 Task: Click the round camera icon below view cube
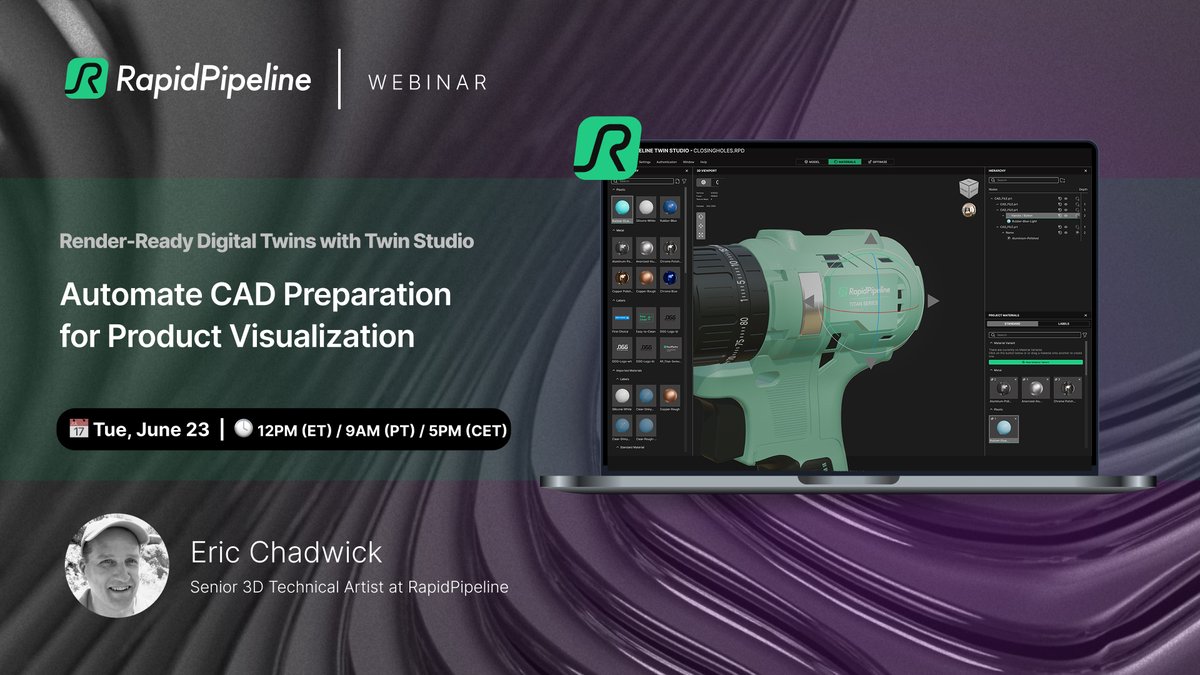click(x=968, y=210)
